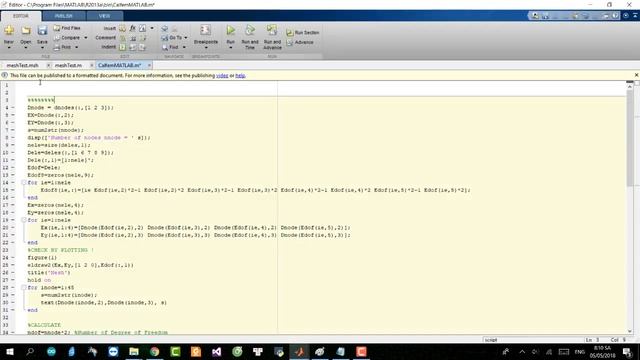The height and width of the screenshot is (360, 640).
Task: Click the Run and Time icon
Action: [x=250, y=30]
